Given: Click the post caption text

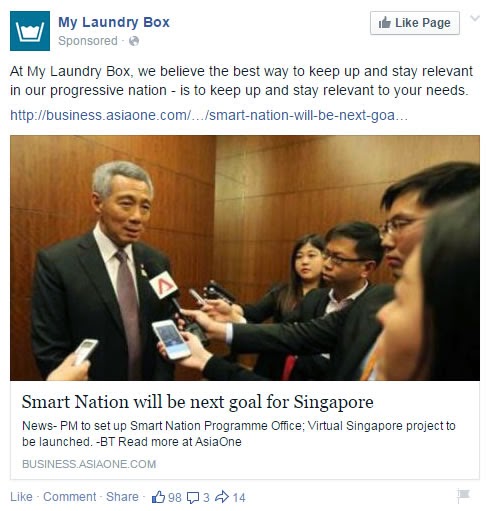Looking at the screenshot, I should [241, 81].
